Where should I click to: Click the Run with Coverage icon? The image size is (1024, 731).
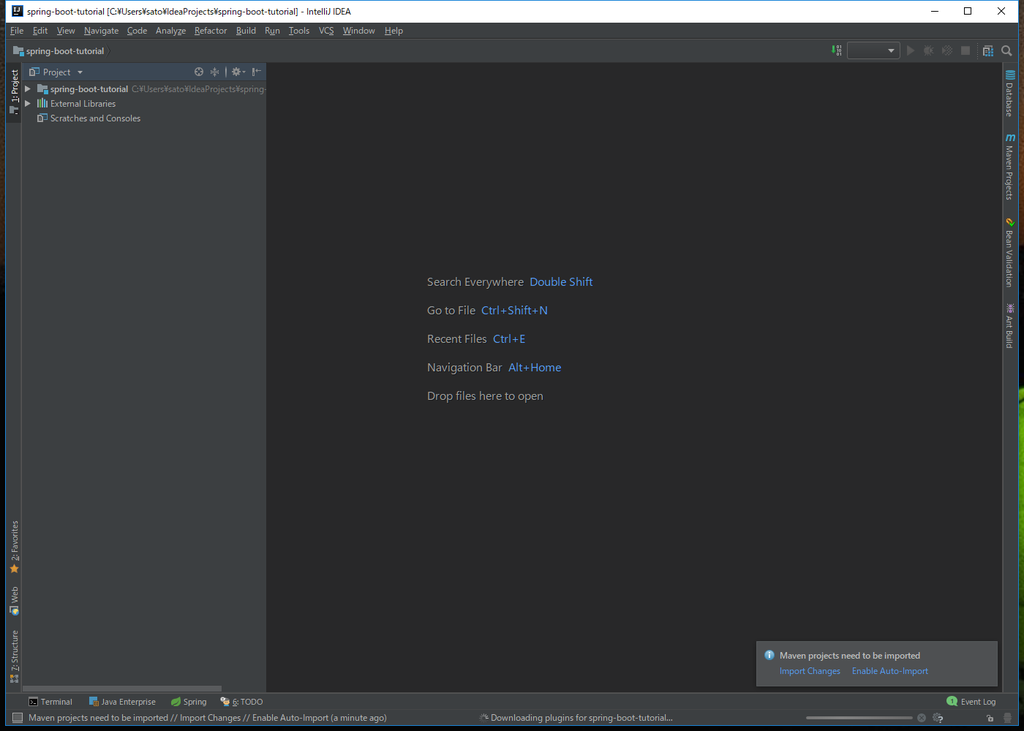point(947,50)
